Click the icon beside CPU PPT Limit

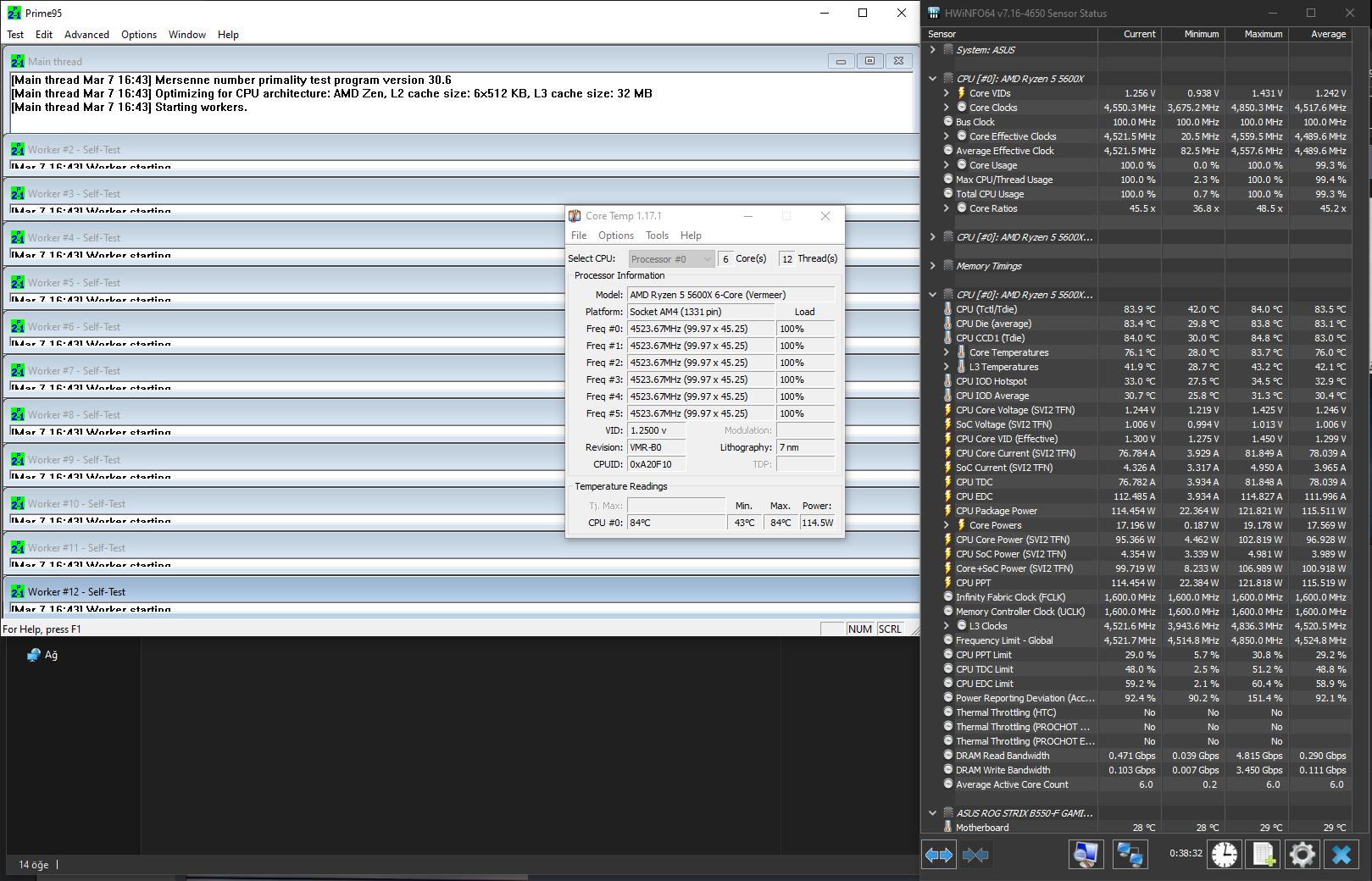[x=948, y=655]
